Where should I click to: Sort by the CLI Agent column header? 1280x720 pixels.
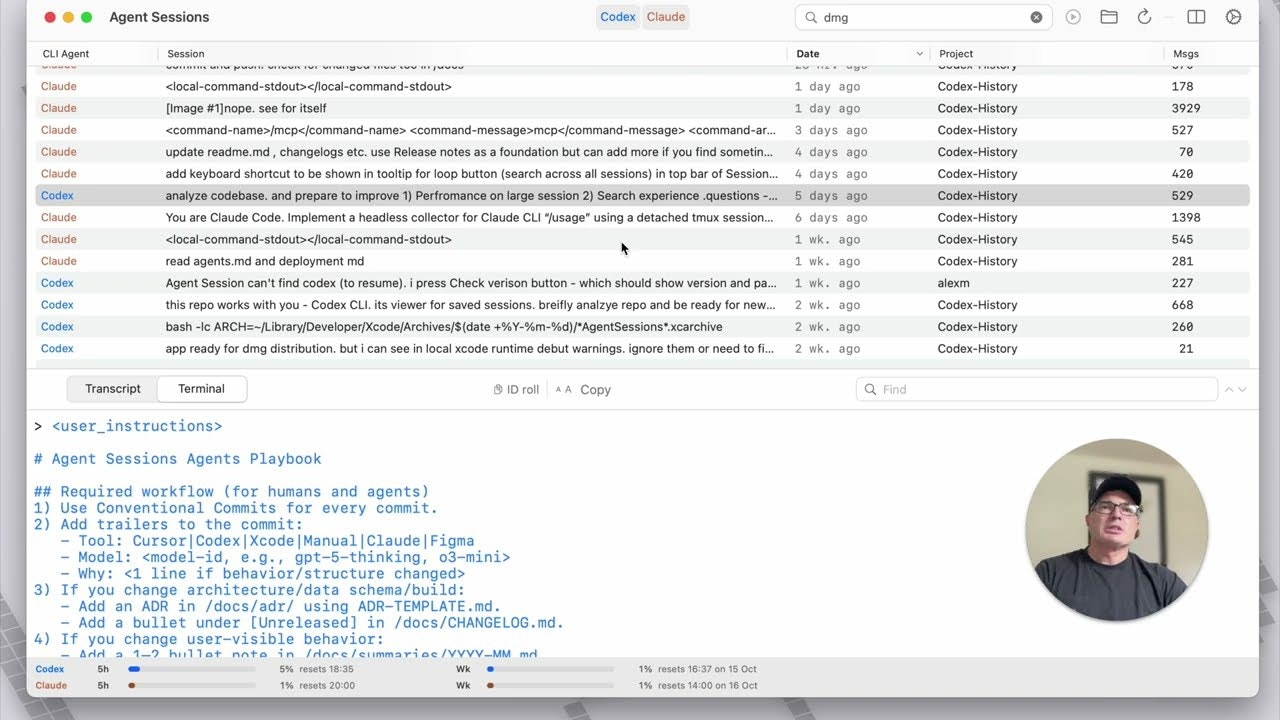tap(66, 54)
